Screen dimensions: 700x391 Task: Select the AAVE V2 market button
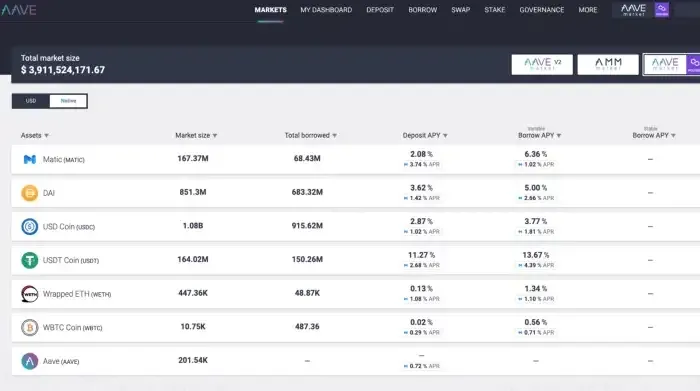[x=542, y=64]
